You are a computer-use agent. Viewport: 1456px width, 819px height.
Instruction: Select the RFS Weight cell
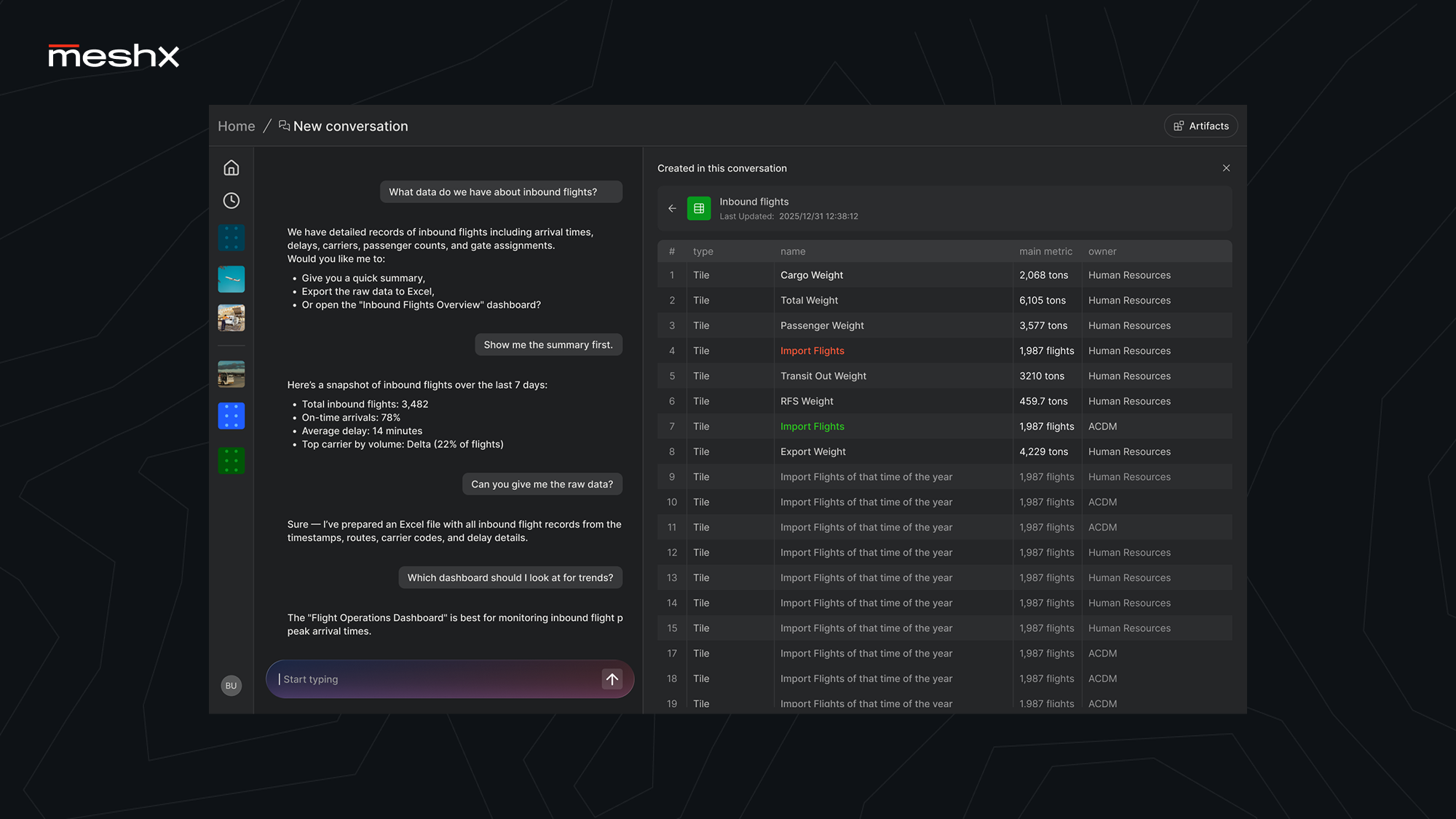click(807, 401)
